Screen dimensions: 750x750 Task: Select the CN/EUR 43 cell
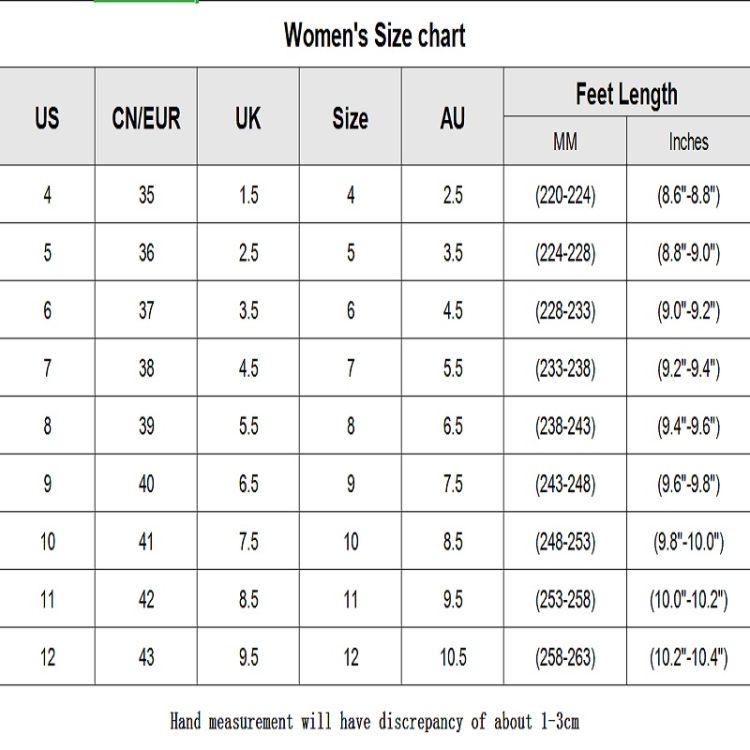(146, 658)
